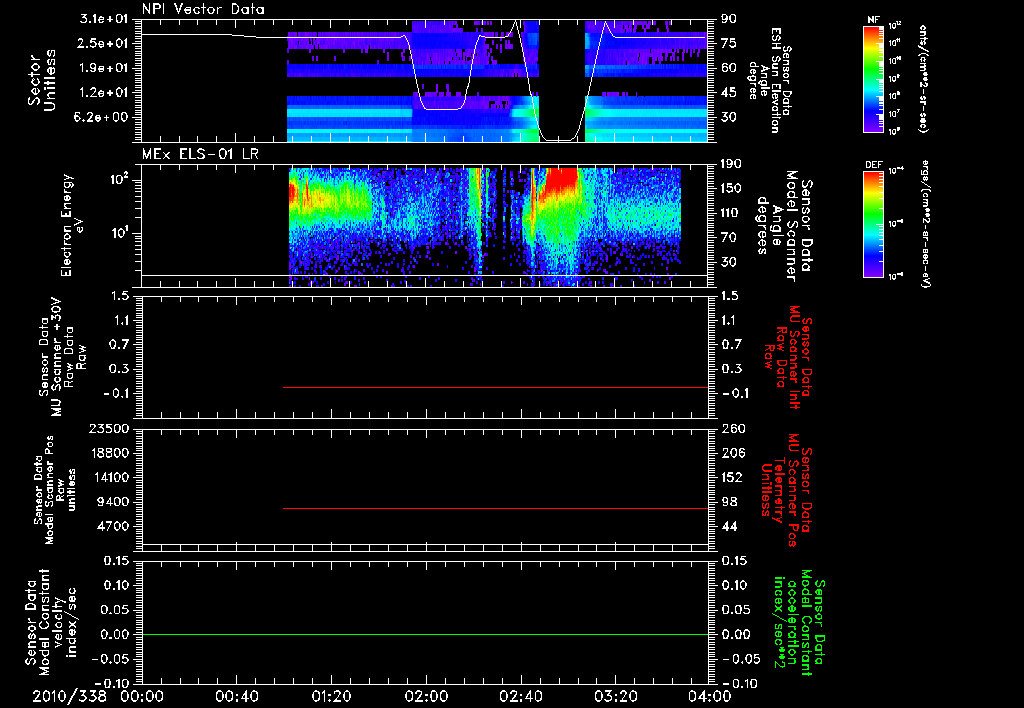The height and width of the screenshot is (708, 1024).
Task: Click the "00:40" time tick label
Action: pos(236,696)
